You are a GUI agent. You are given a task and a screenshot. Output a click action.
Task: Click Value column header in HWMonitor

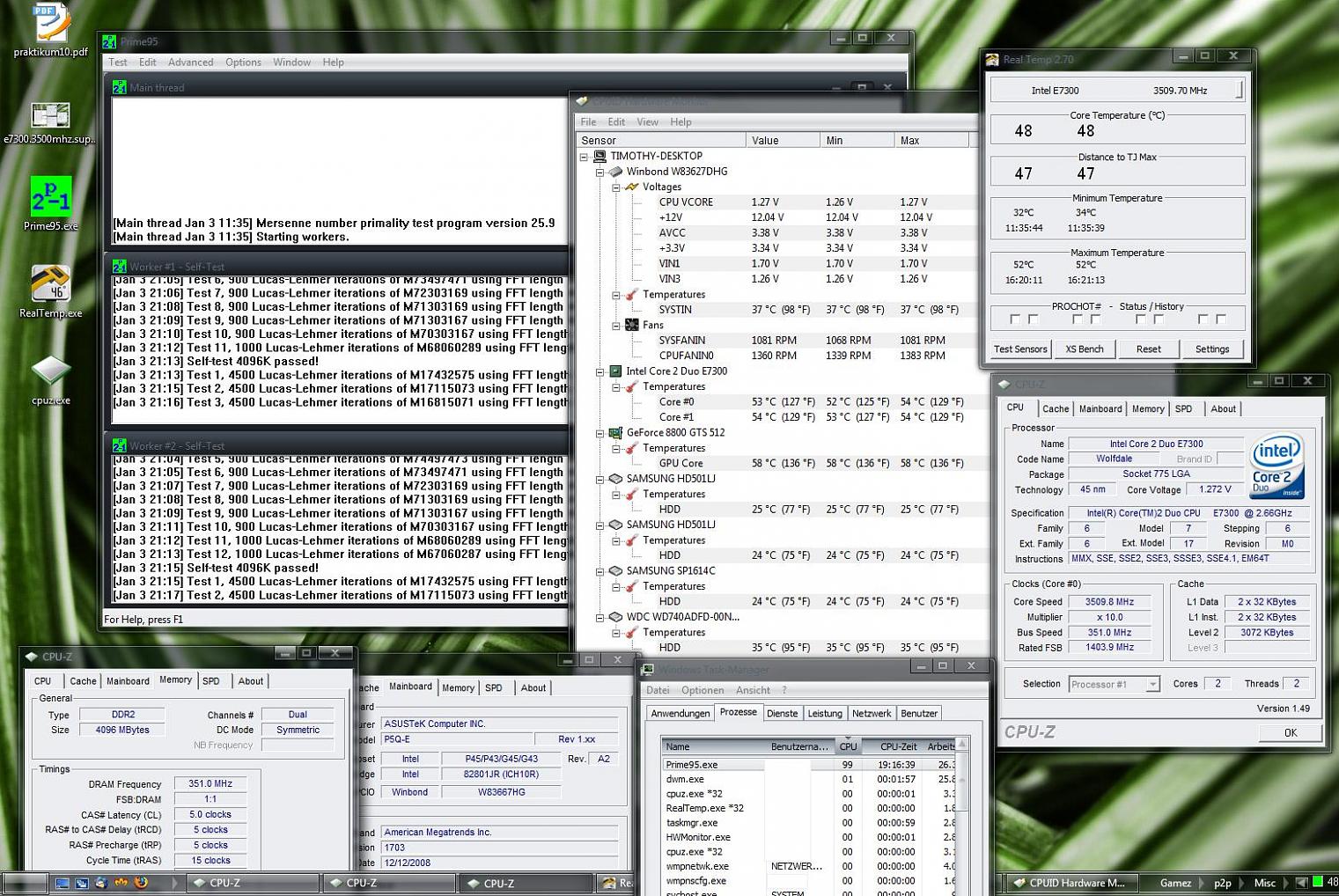783,141
